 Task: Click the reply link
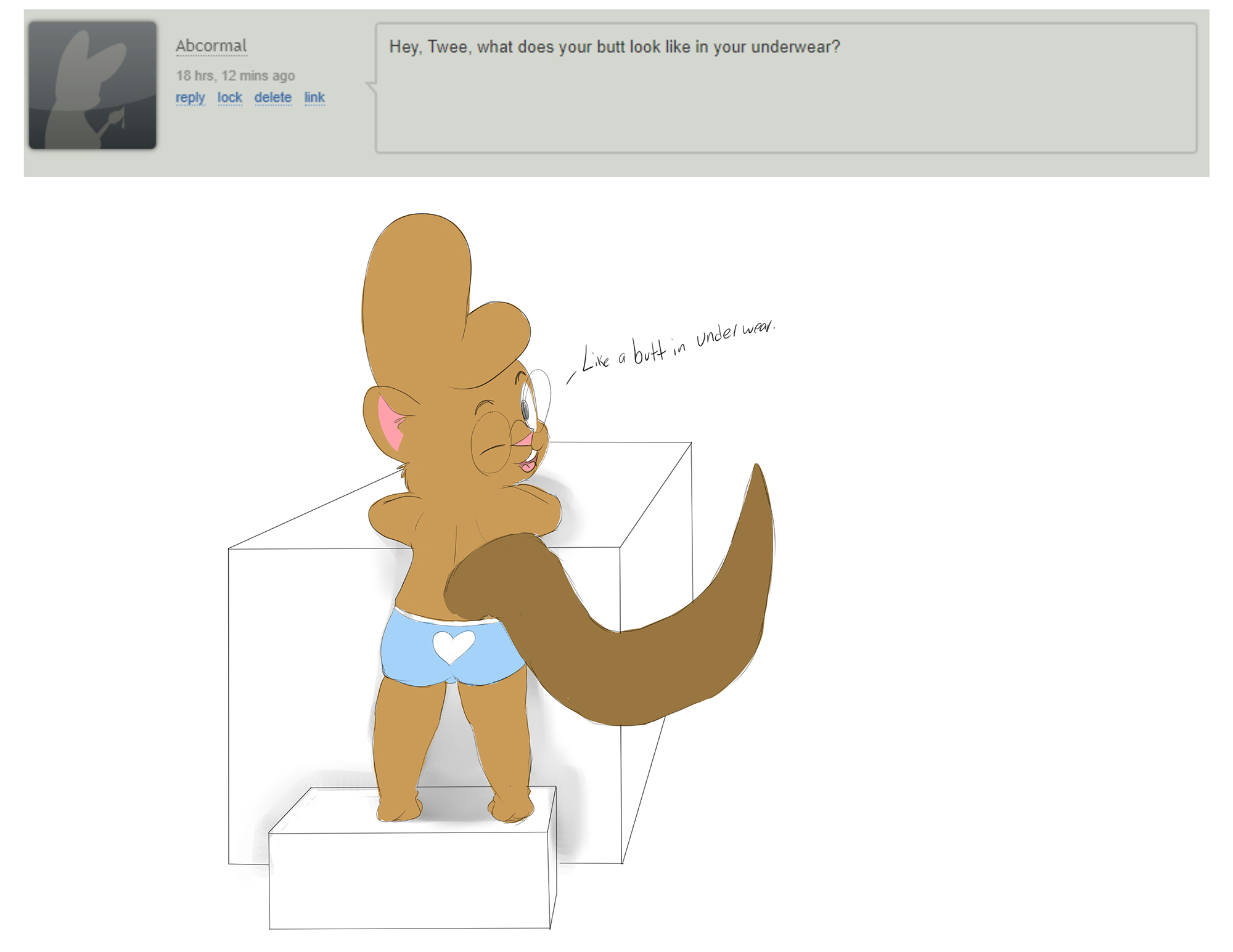click(190, 97)
